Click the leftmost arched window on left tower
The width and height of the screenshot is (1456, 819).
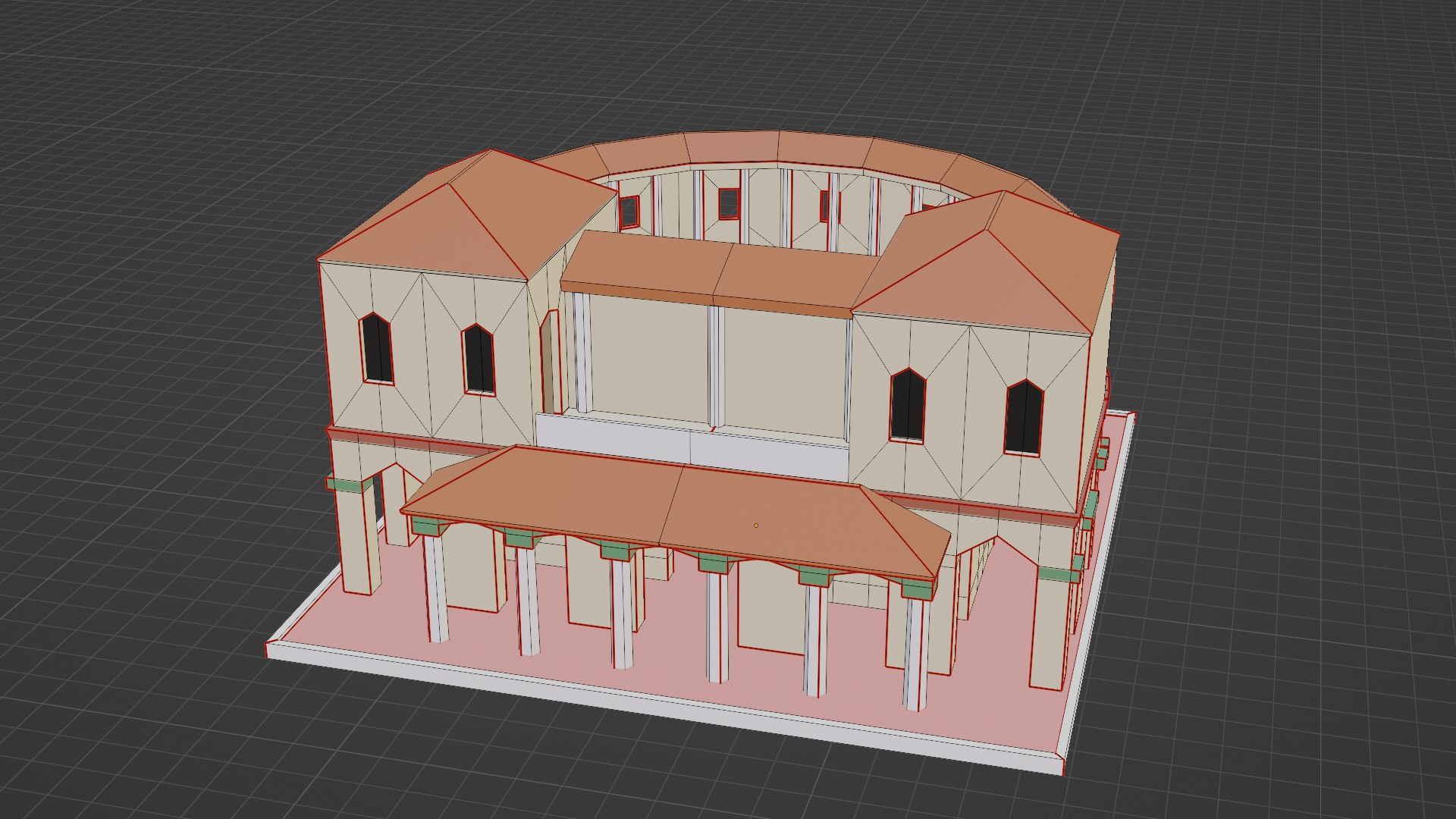point(376,348)
